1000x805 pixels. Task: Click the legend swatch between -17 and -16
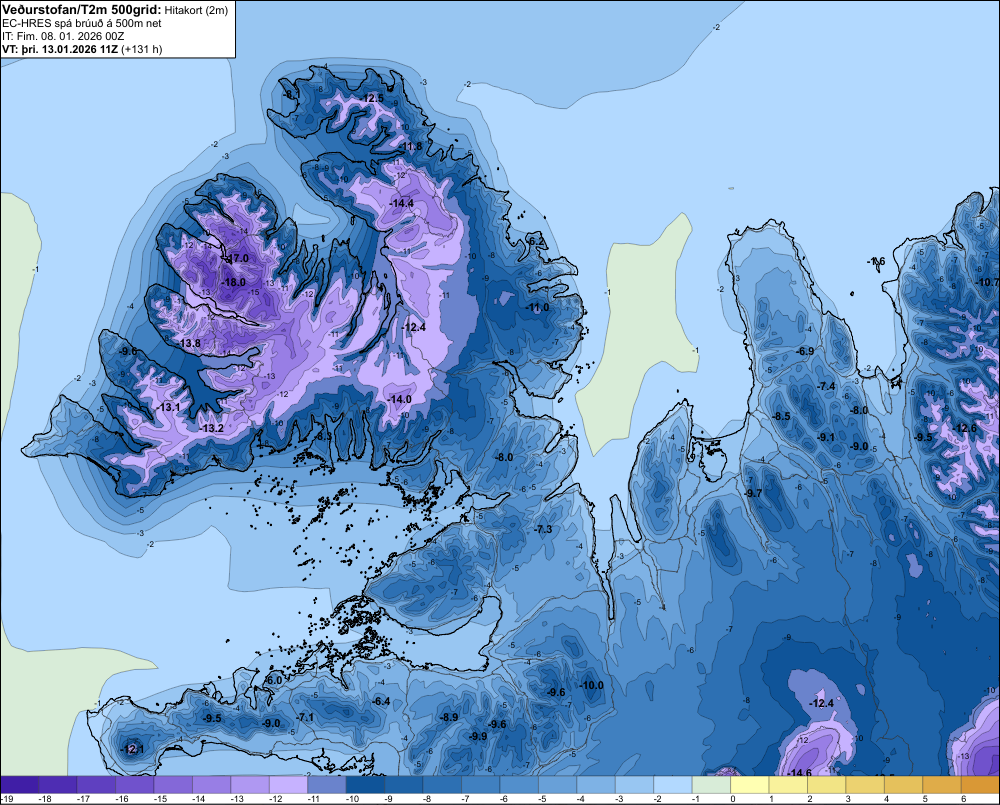tap(96, 785)
